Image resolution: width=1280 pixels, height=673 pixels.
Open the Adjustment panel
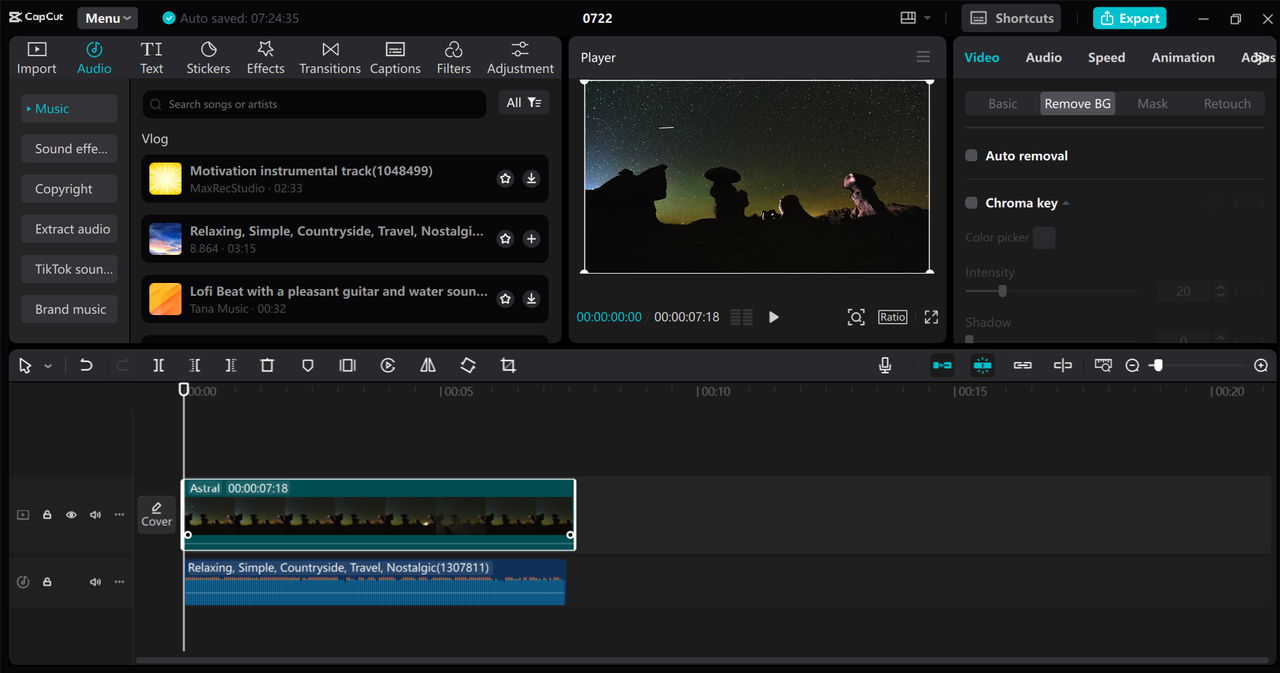pos(520,58)
